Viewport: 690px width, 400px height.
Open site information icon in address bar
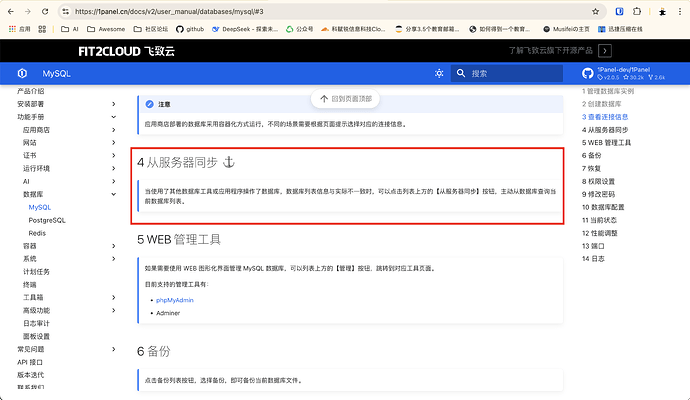tap(66, 12)
